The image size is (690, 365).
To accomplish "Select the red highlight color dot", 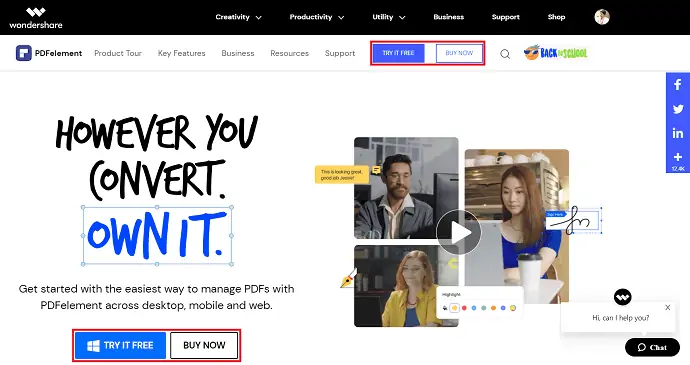I will coord(464,308).
